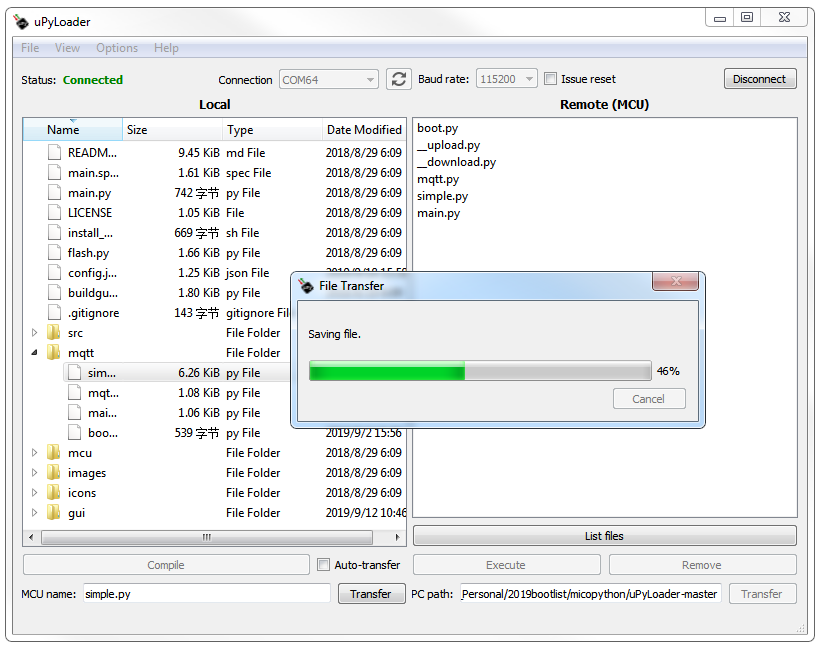Click the local list horizontal scrollbar thumb
This screenshot has height=647, width=823.
click(207, 537)
